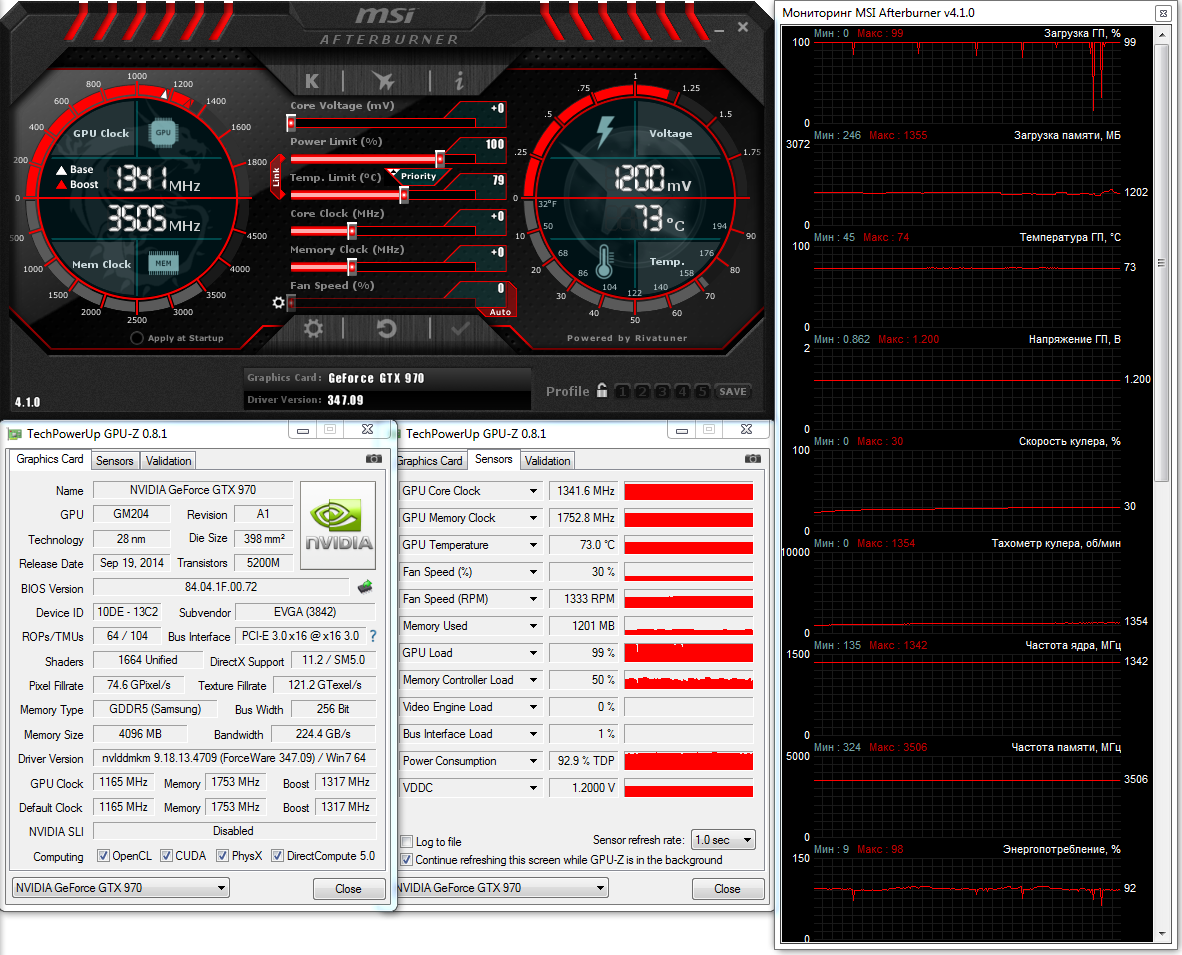This screenshot has height=955, width=1182.
Task: Open Power Consumption sensor dropdown
Action: coord(533,761)
